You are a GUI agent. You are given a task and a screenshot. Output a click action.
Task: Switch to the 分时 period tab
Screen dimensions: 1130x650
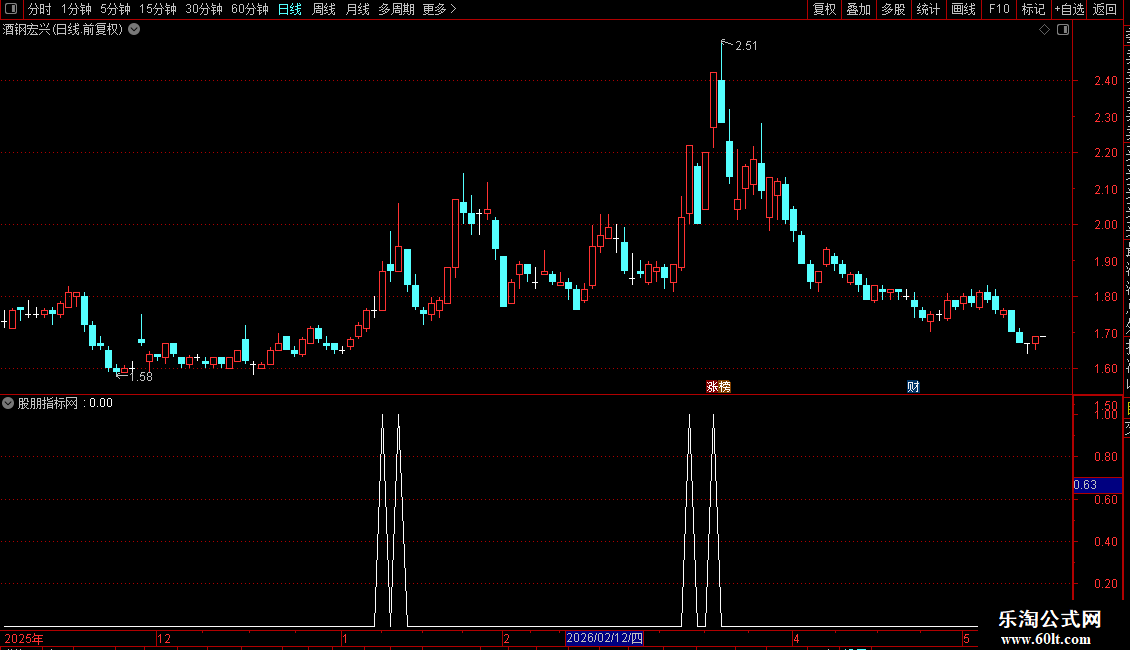coord(40,9)
